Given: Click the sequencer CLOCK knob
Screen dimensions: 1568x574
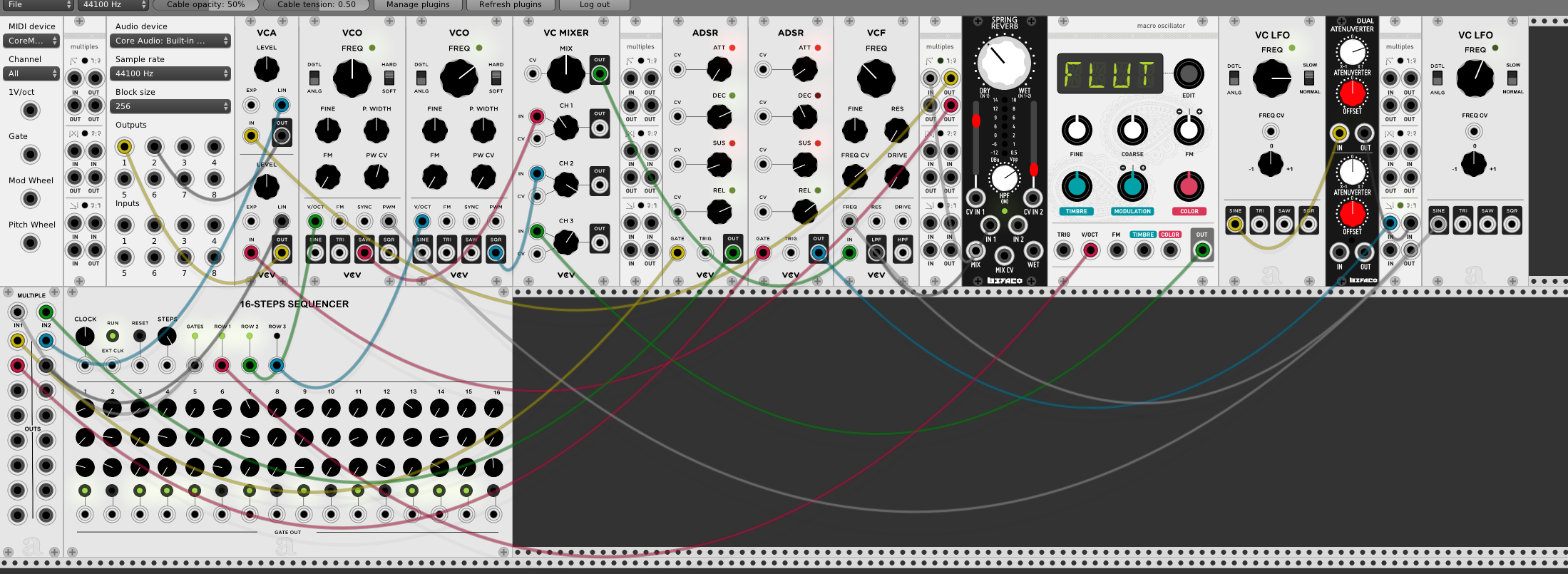Looking at the screenshot, I should click(x=85, y=336).
